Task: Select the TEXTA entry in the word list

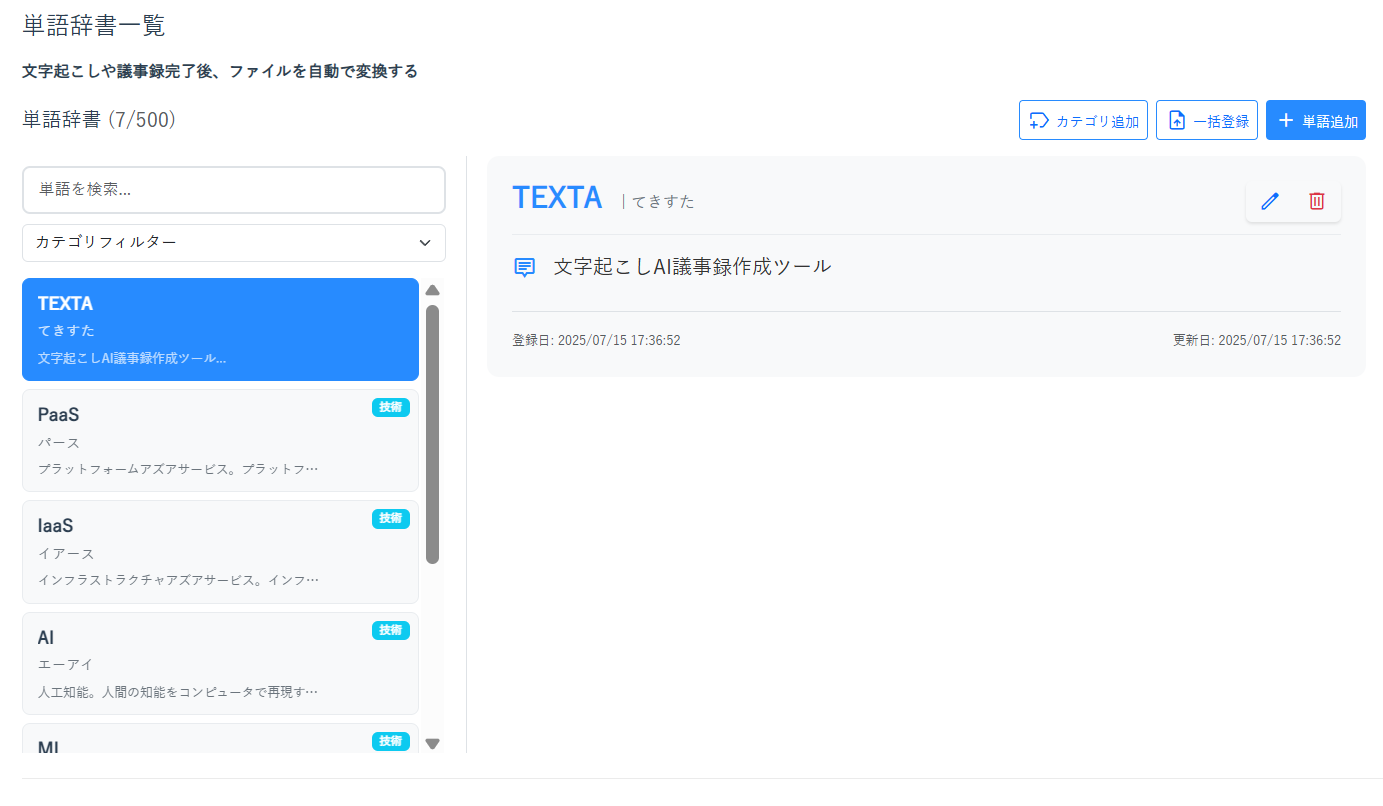Action: tap(220, 329)
